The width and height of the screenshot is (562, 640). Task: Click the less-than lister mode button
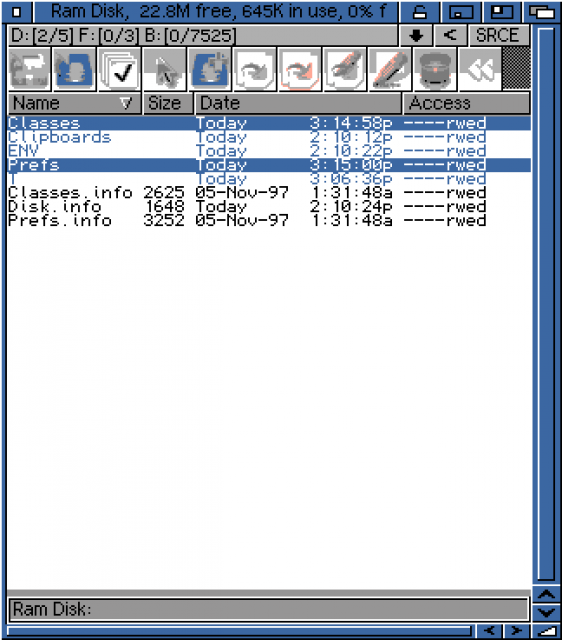pyautogui.click(x=451, y=36)
